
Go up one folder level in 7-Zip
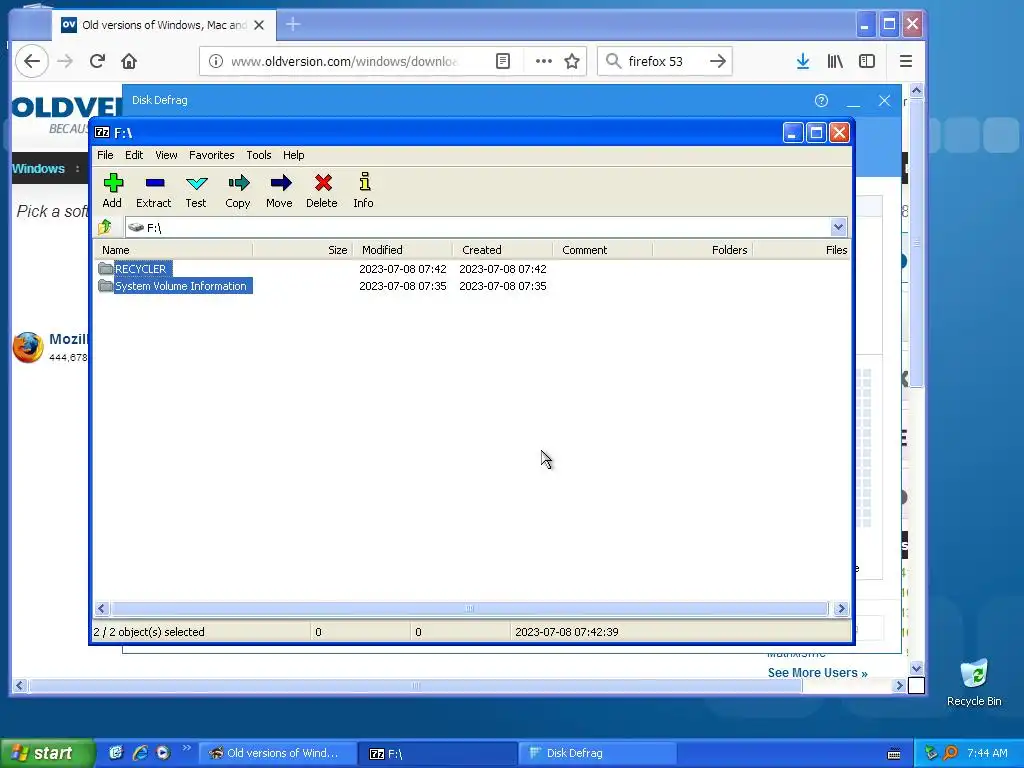(x=105, y=227)
